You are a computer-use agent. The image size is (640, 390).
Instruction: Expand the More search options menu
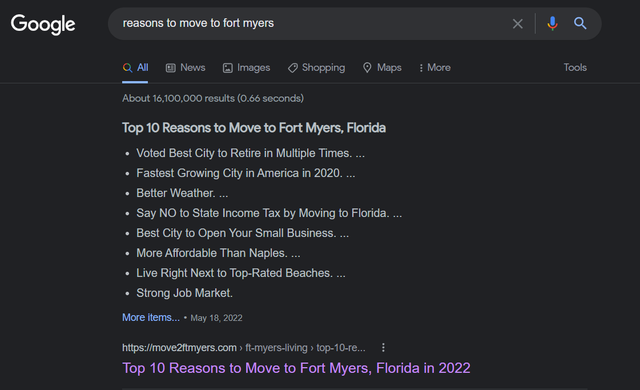point(435,68)
